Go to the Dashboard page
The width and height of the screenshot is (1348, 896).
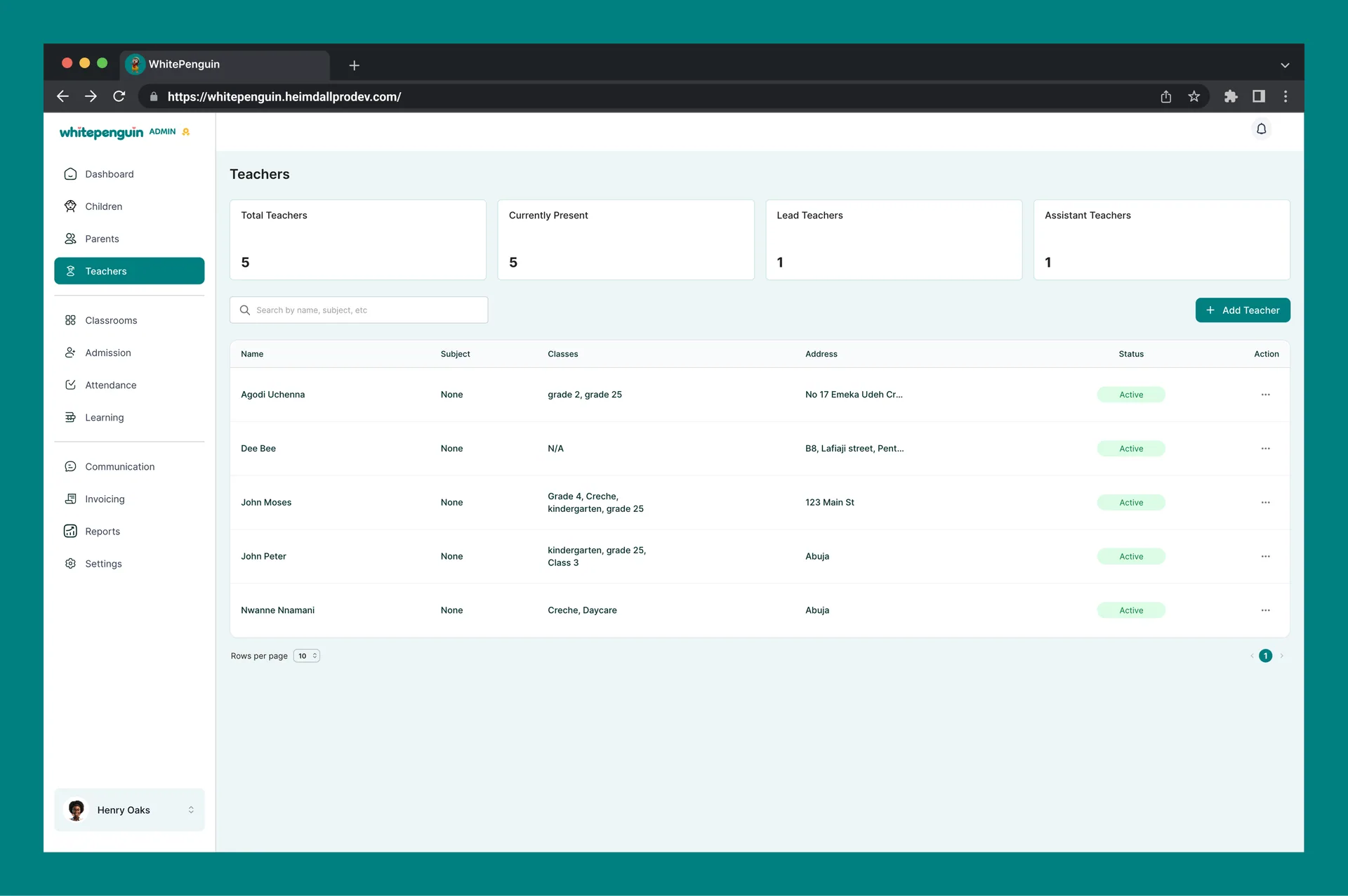pos(129,174)
